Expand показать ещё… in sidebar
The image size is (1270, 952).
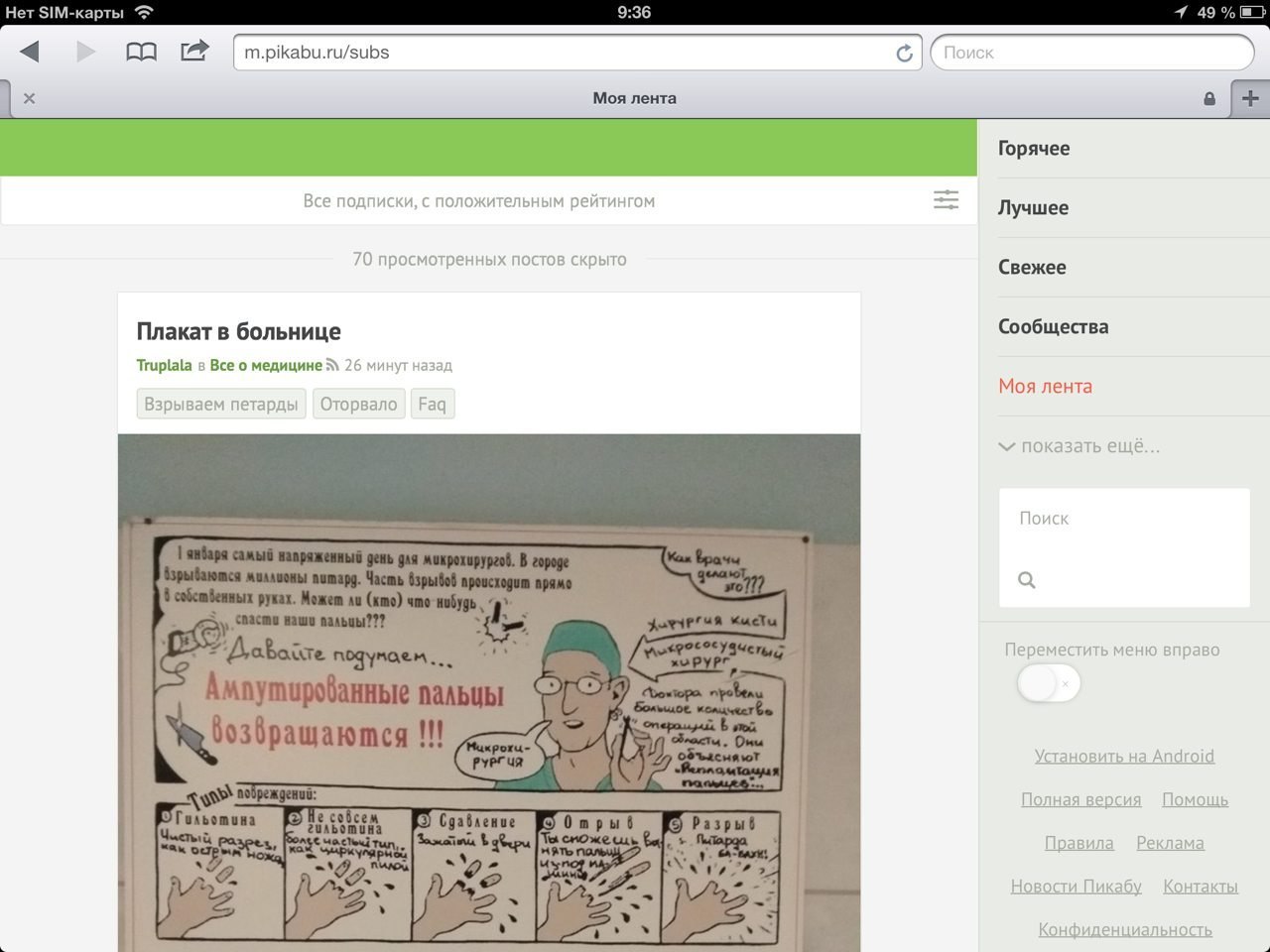[x=1079, y=446]
